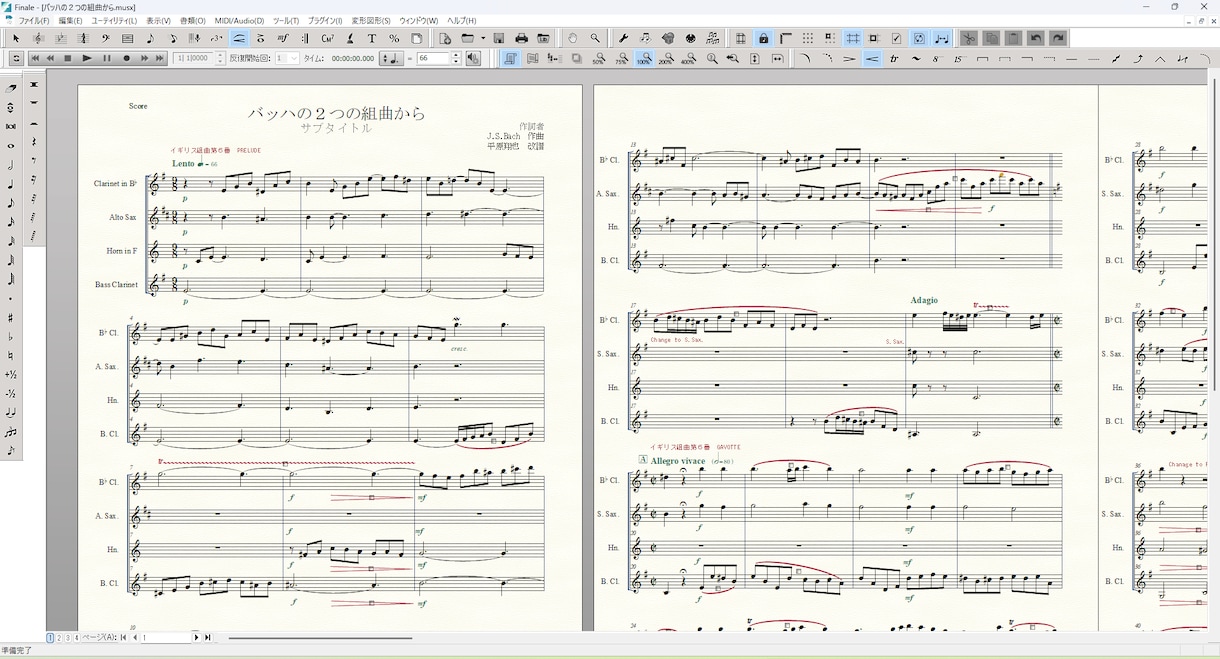Open the repeat start count dropdown

click(294, 59)
